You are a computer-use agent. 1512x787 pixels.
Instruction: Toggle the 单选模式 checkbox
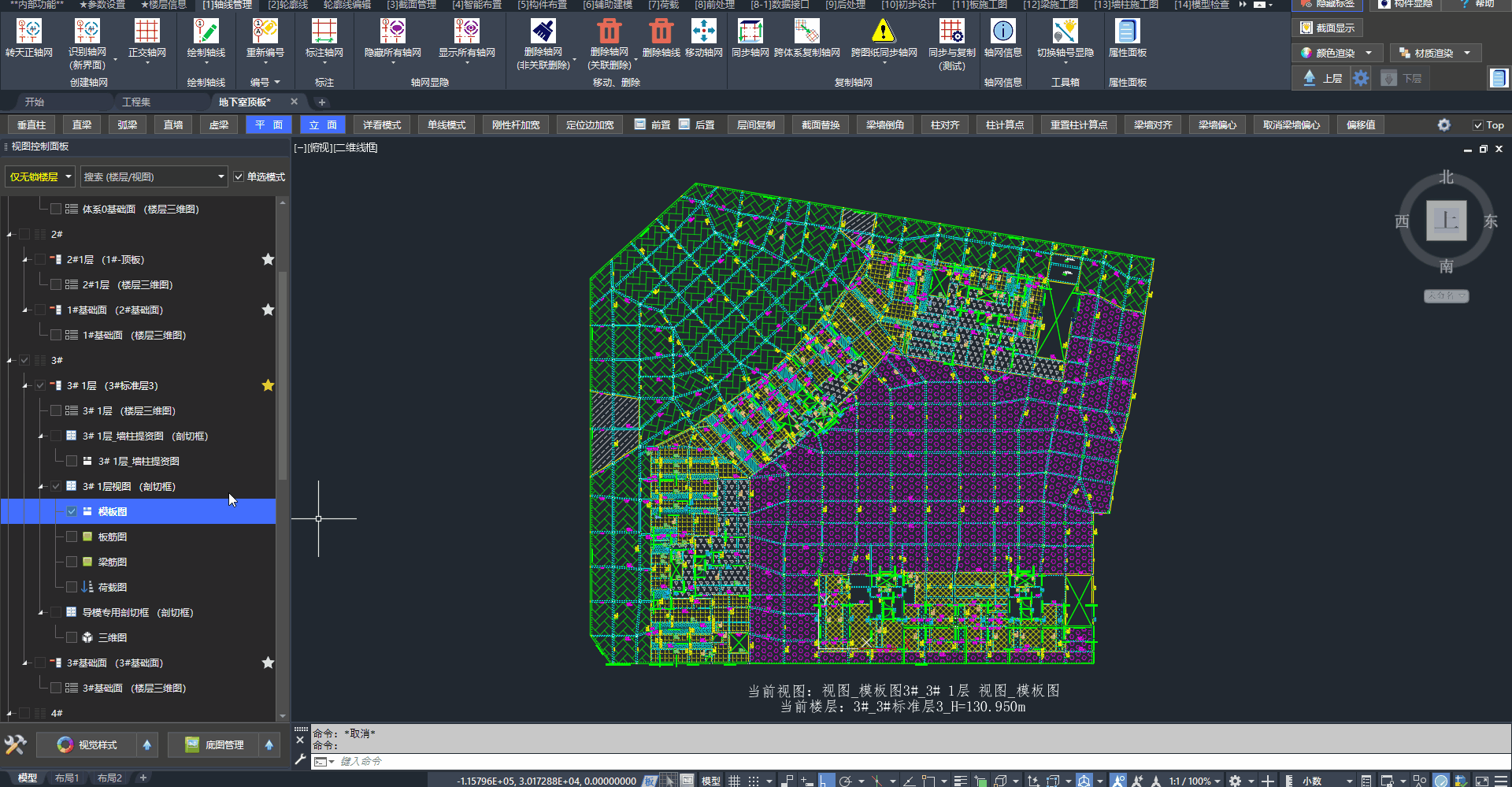(x=239, y=177)
